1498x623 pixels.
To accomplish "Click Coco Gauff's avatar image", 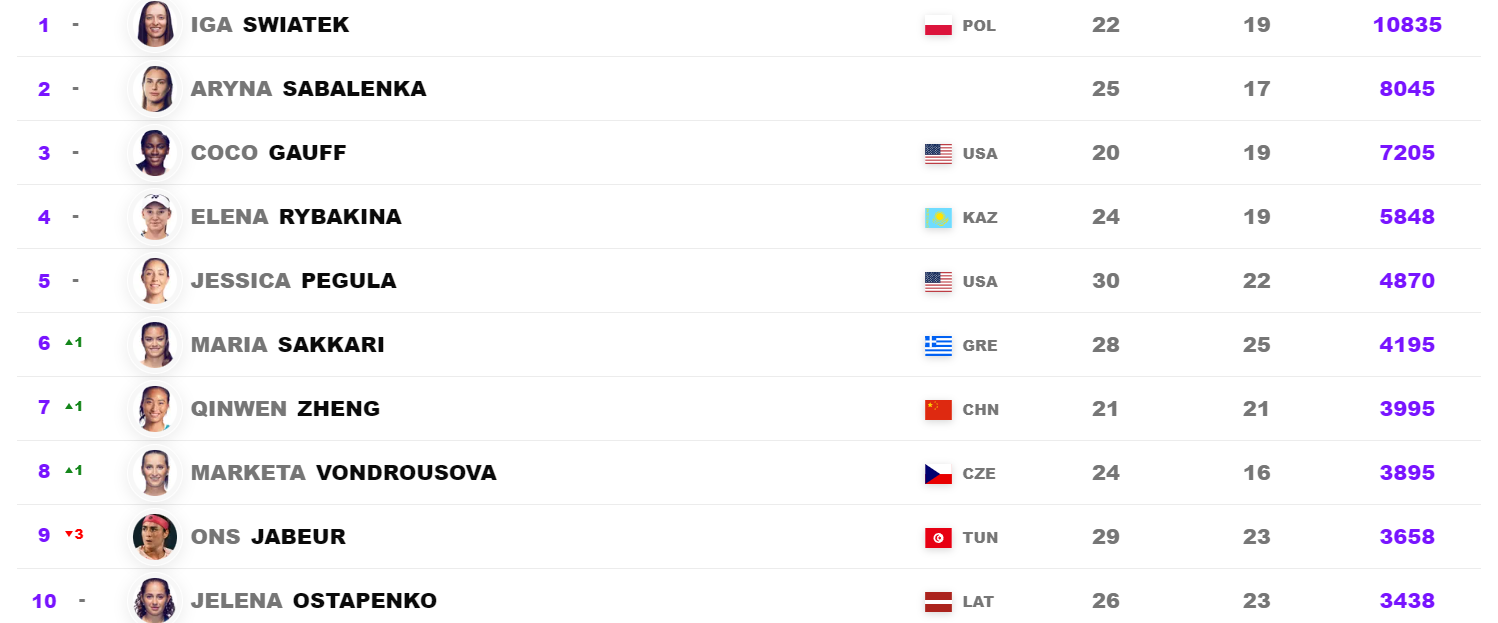I will [x=155, y=153].
